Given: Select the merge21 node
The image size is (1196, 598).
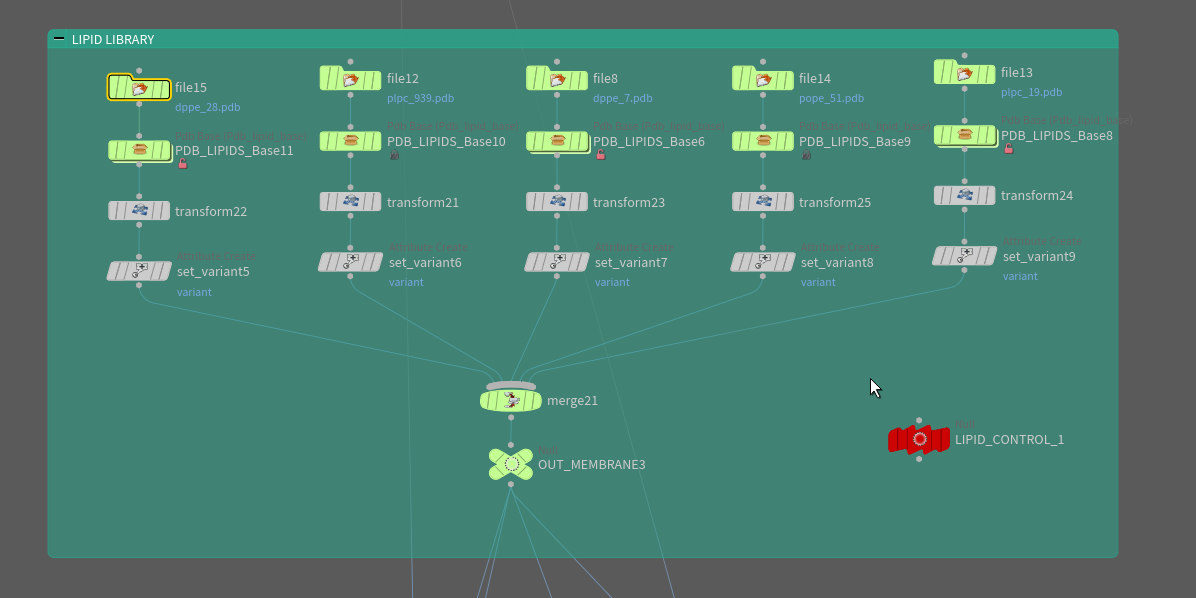Looking at the screenshot, I should point(511,400).
